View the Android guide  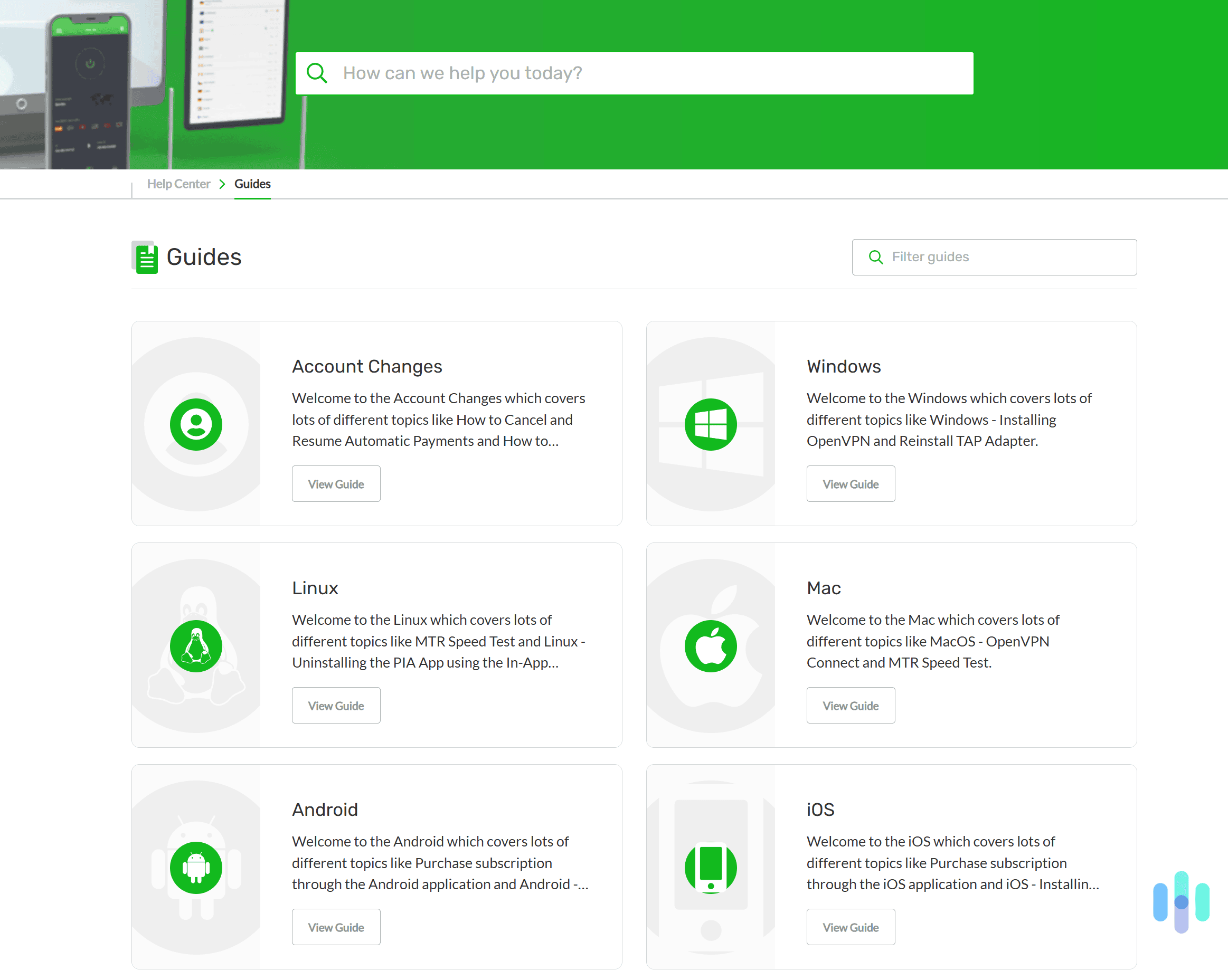pos(335,927)
